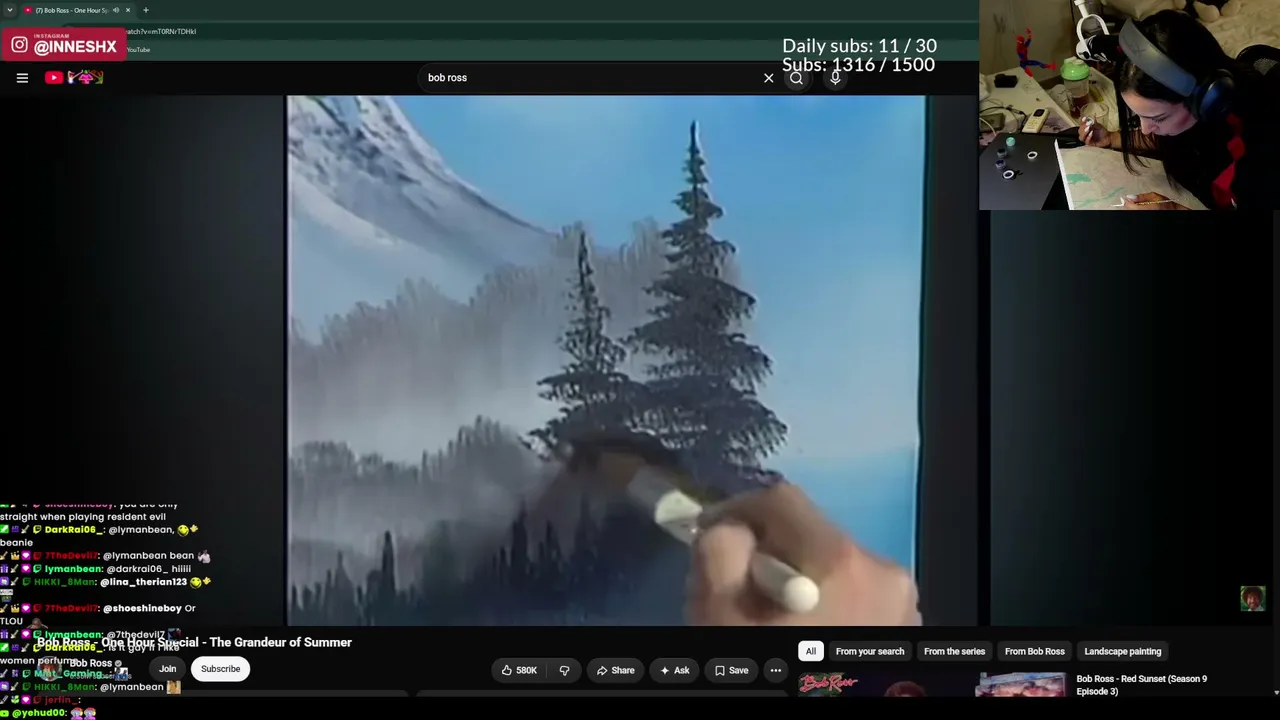Click the 'Daily subs: 11 / 30' counter
Viewport: 1280px width, 720px height.
(x=859, y=46)
